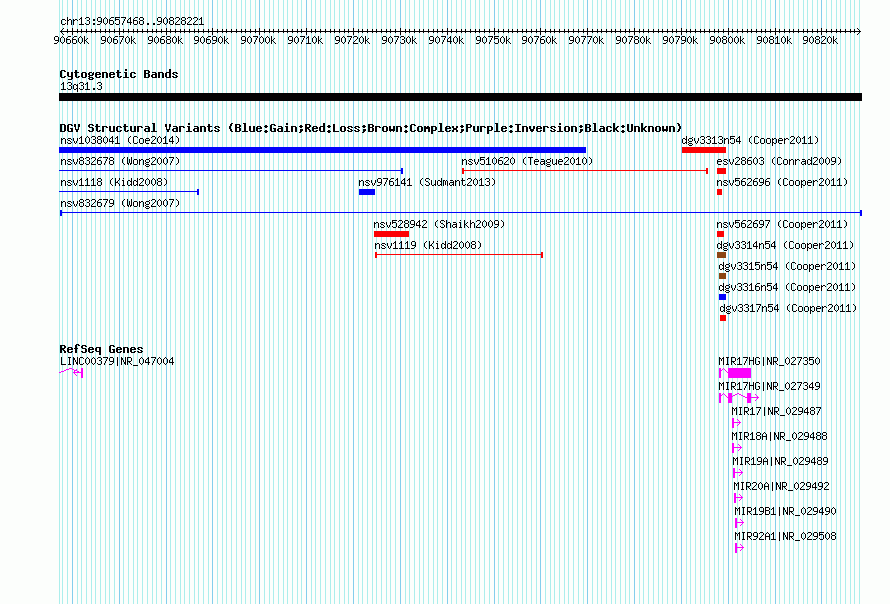890x604 pixels.
Task: Click the DGV Structural Variants track title
Action: pos(371,128)
